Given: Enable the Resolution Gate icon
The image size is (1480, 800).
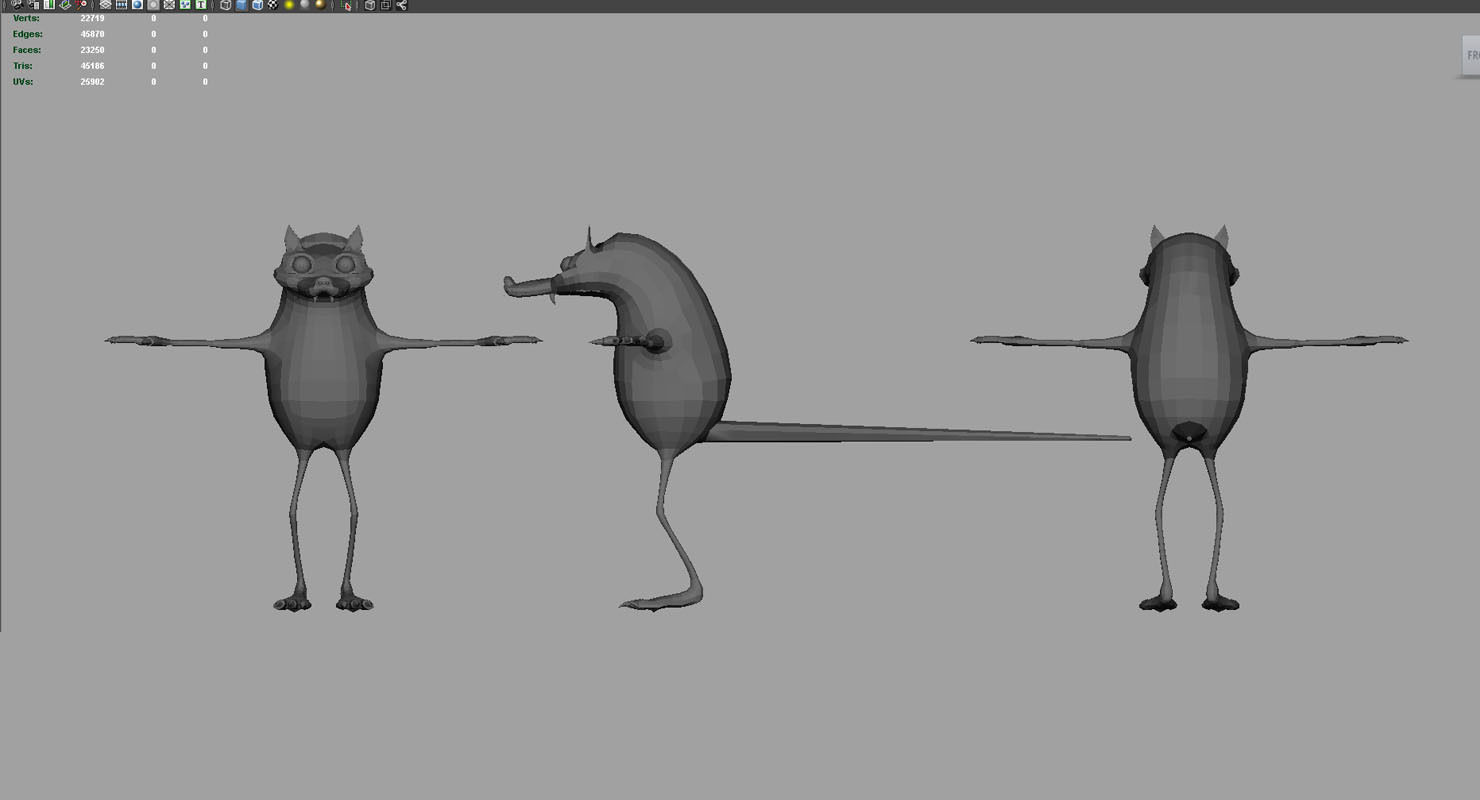Looking at the screenshot, I should 137,6.
